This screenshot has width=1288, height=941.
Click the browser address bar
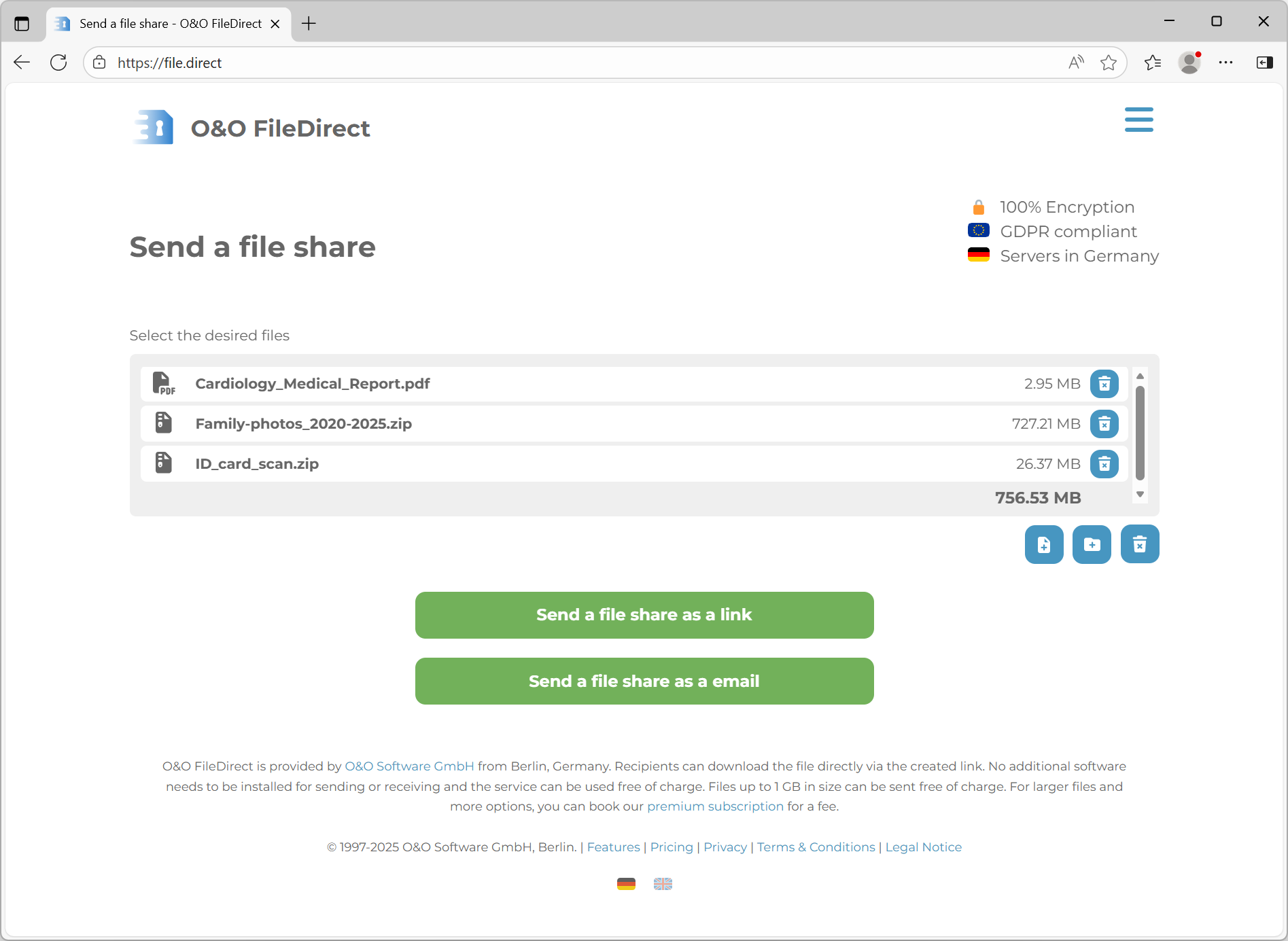pyautogui.click(x=578, y=63)
